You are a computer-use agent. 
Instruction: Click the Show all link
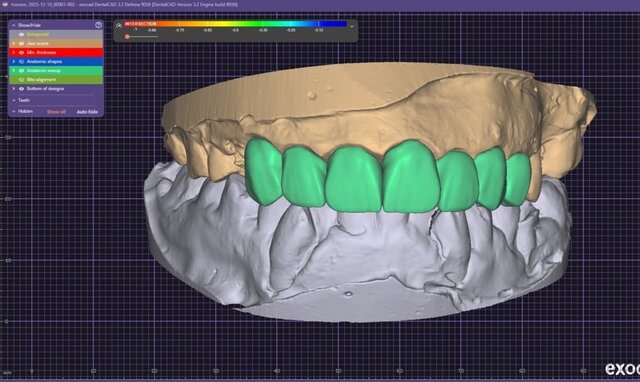pos(56,112)
